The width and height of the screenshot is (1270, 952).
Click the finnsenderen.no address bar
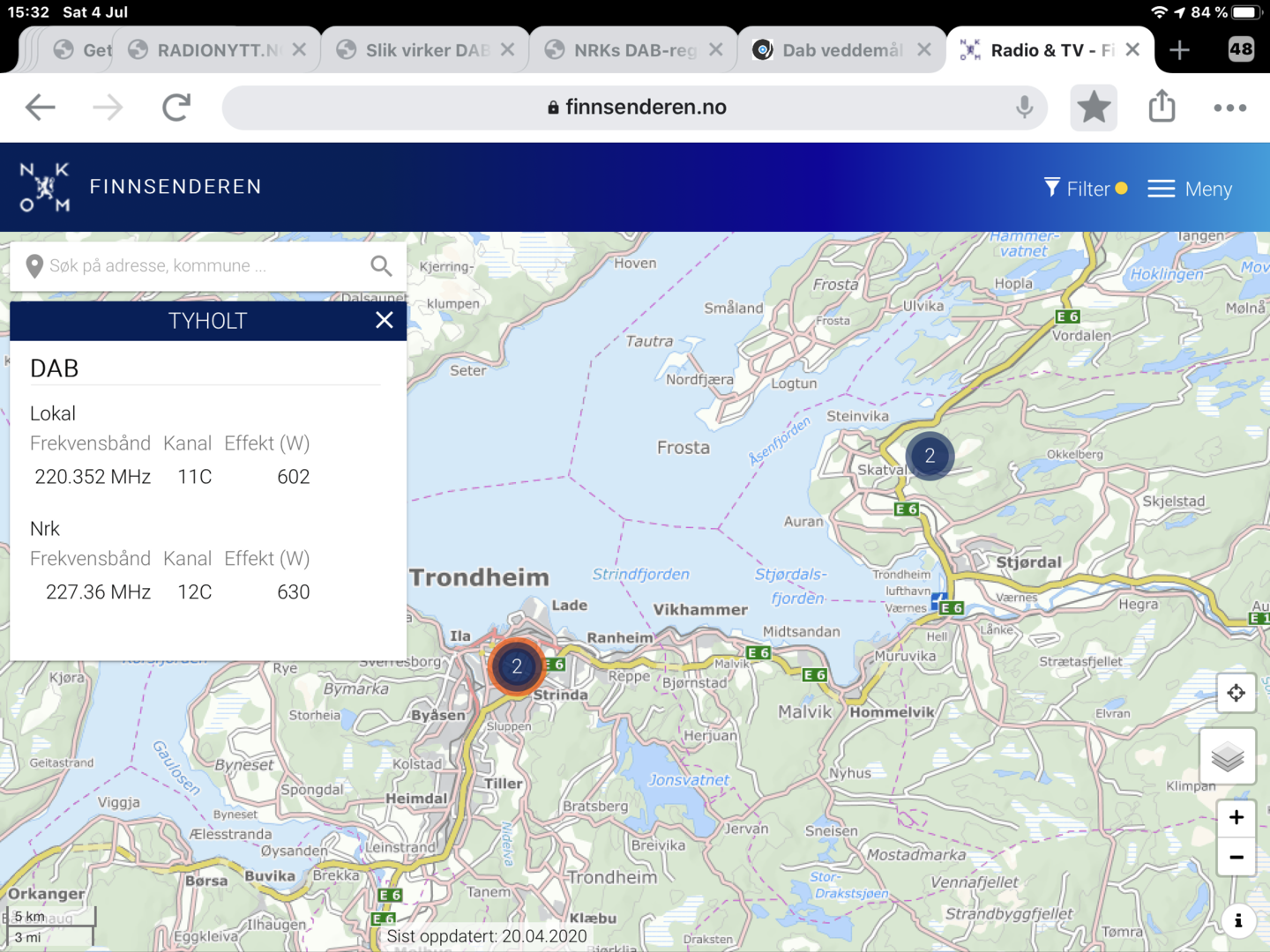tap(635, 108)
